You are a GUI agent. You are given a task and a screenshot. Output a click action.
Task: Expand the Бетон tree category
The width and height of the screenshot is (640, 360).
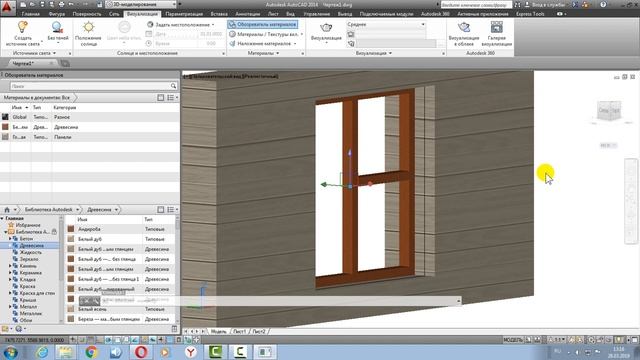(10, 239)
